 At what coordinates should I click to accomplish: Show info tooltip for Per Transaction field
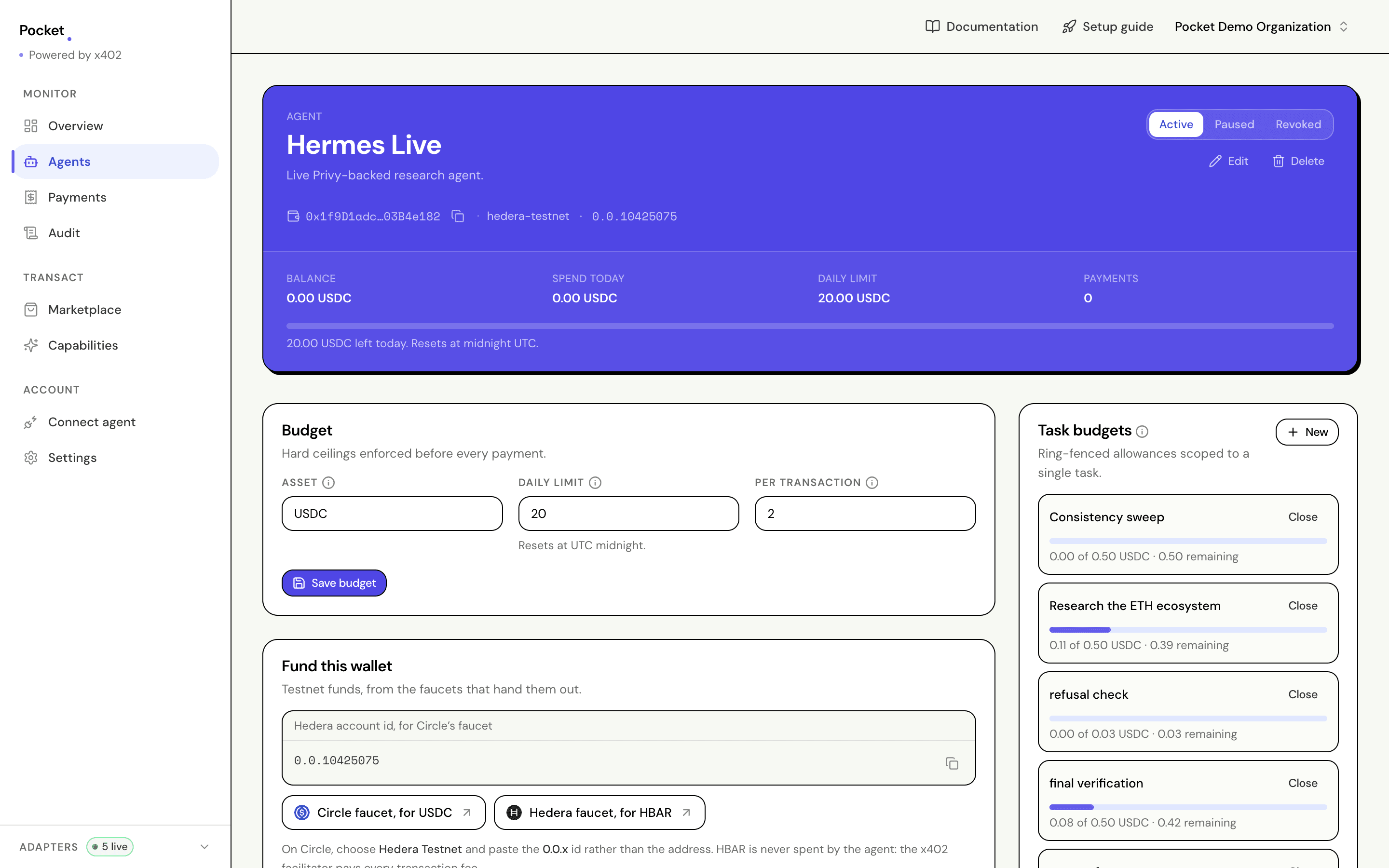(872, 483)
